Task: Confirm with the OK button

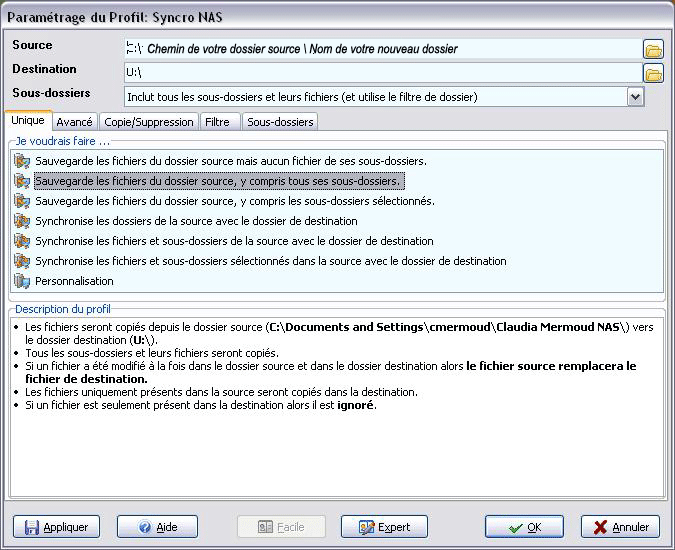Action: pyautogui.click(x=524, y=527)
